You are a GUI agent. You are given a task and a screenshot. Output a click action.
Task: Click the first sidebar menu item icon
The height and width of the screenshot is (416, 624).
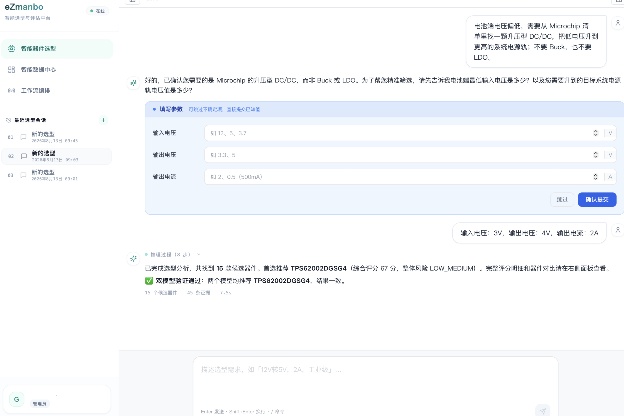11,49
